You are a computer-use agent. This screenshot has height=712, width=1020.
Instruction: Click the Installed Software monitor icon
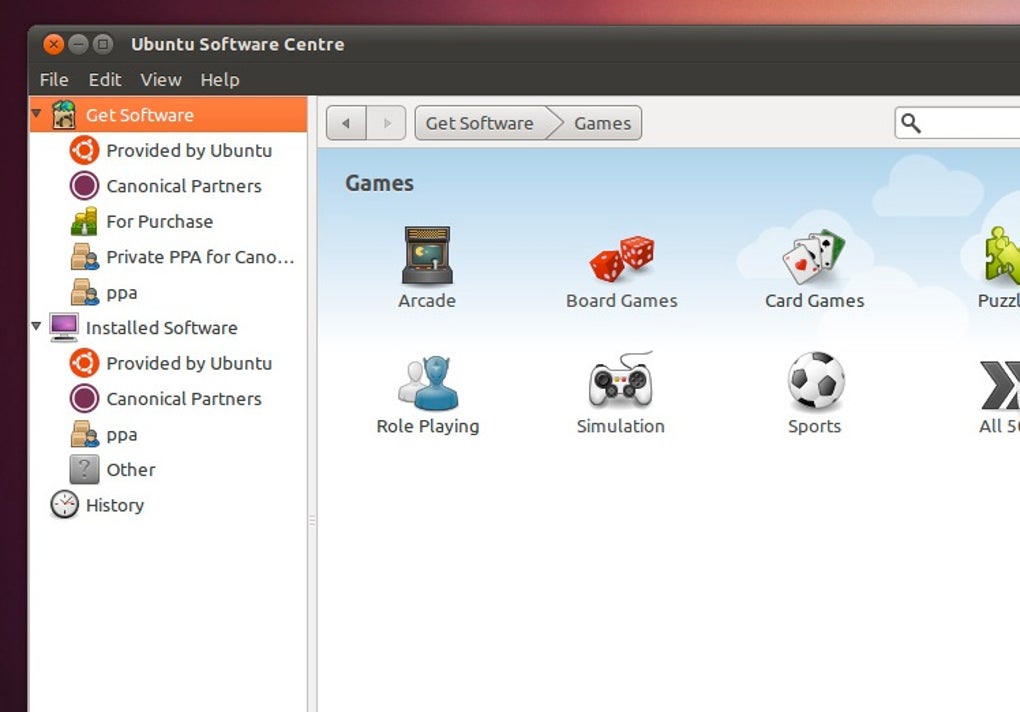tap(64, 328)
